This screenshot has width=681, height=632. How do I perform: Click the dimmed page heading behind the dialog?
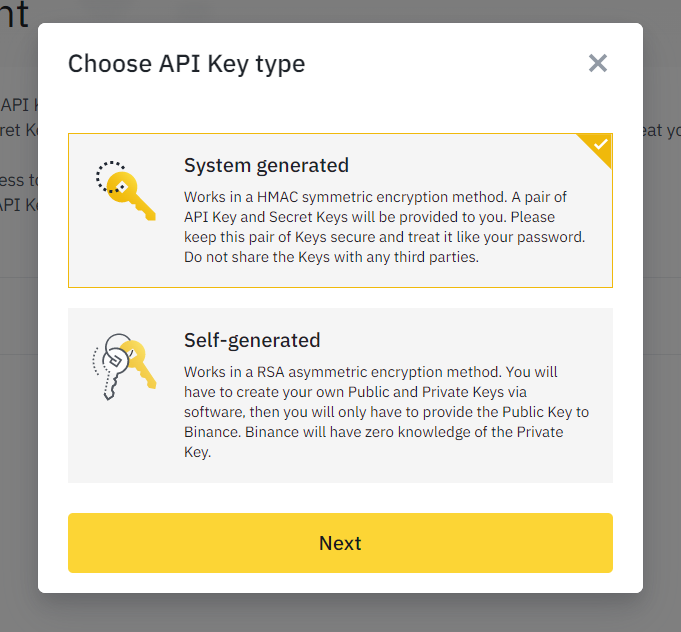[15, 14]
